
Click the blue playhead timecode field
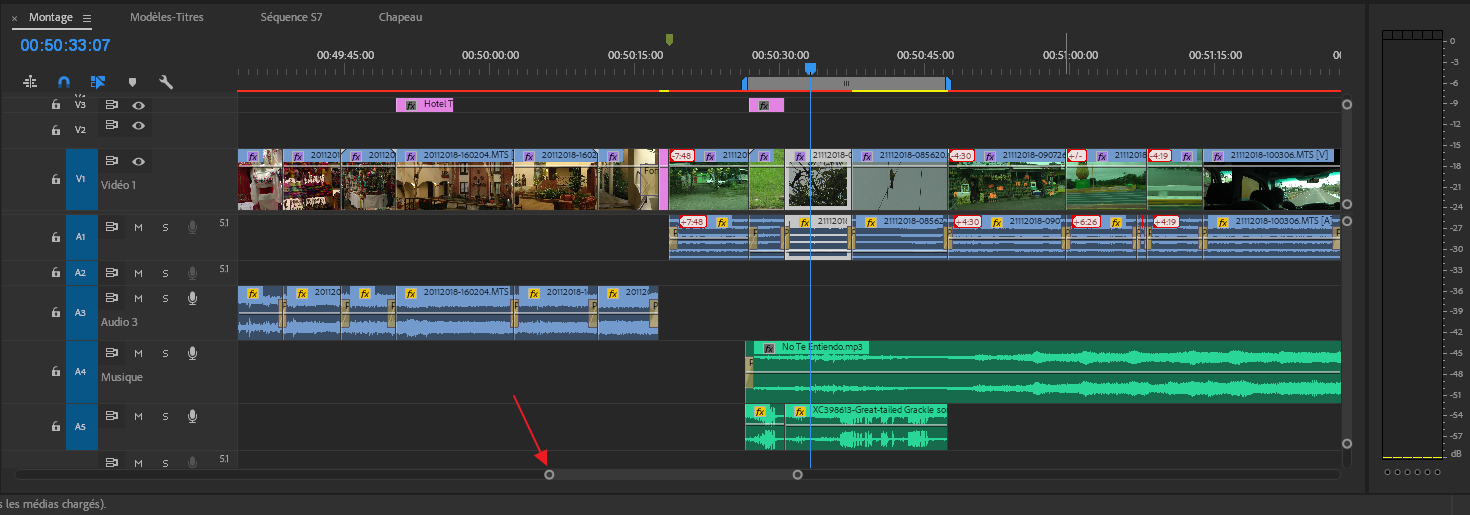coord(65,45)
